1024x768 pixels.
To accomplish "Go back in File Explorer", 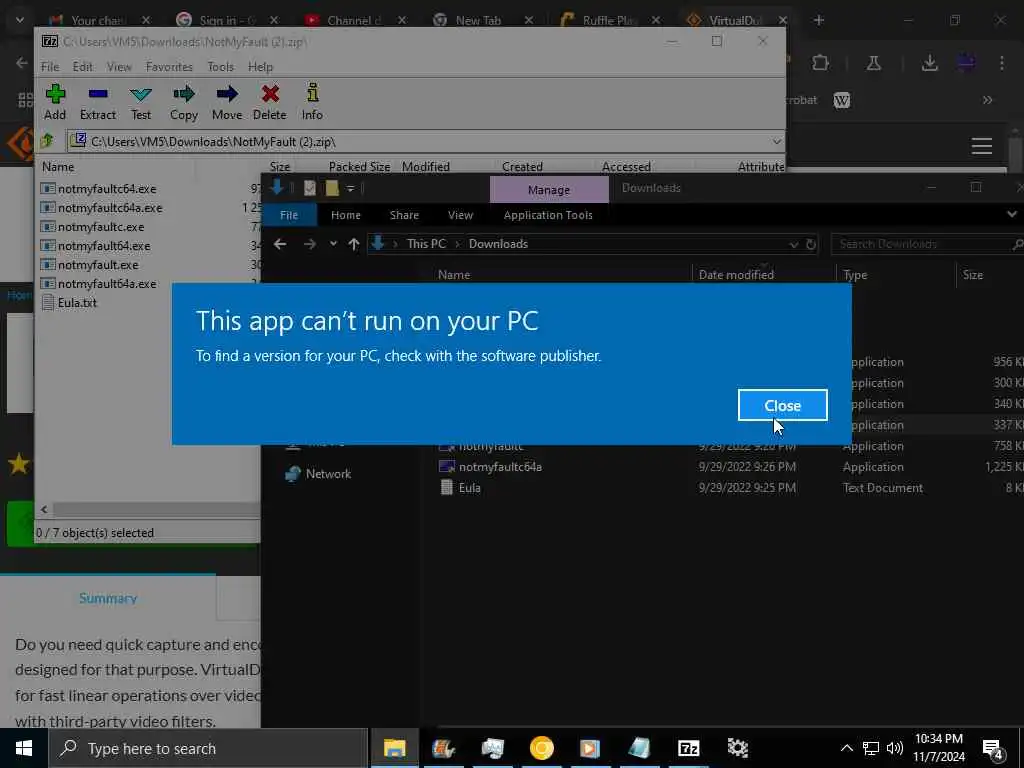I will pos(280,244).
